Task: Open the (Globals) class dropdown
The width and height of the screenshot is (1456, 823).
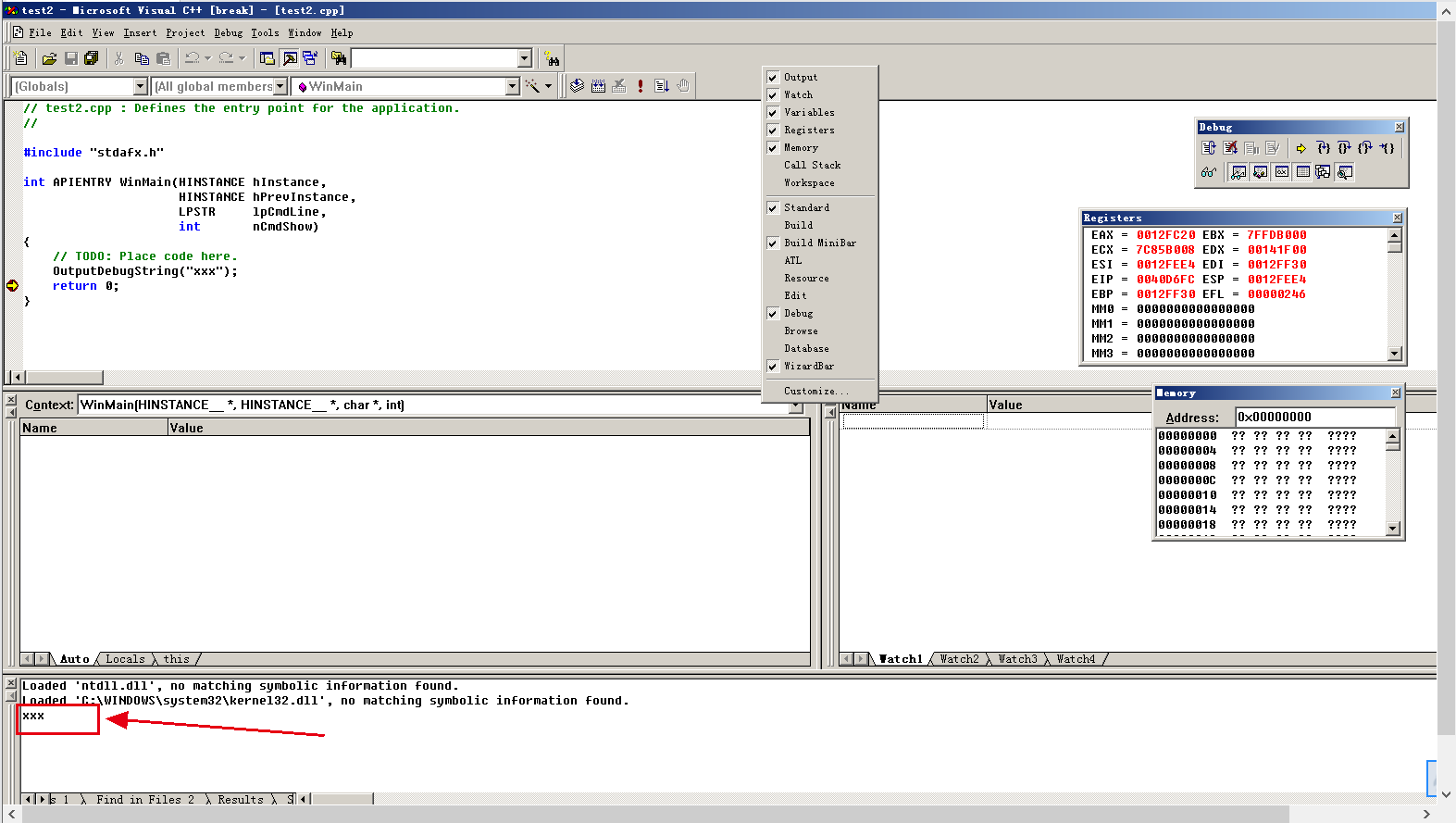Action: click(x=141, y=86)
